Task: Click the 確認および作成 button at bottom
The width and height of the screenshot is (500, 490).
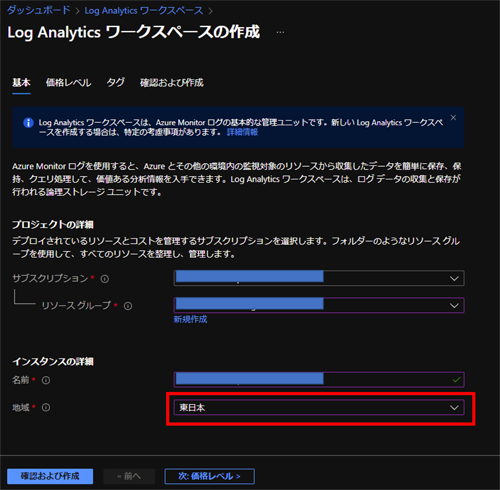Action: click(x=50, y=476)
